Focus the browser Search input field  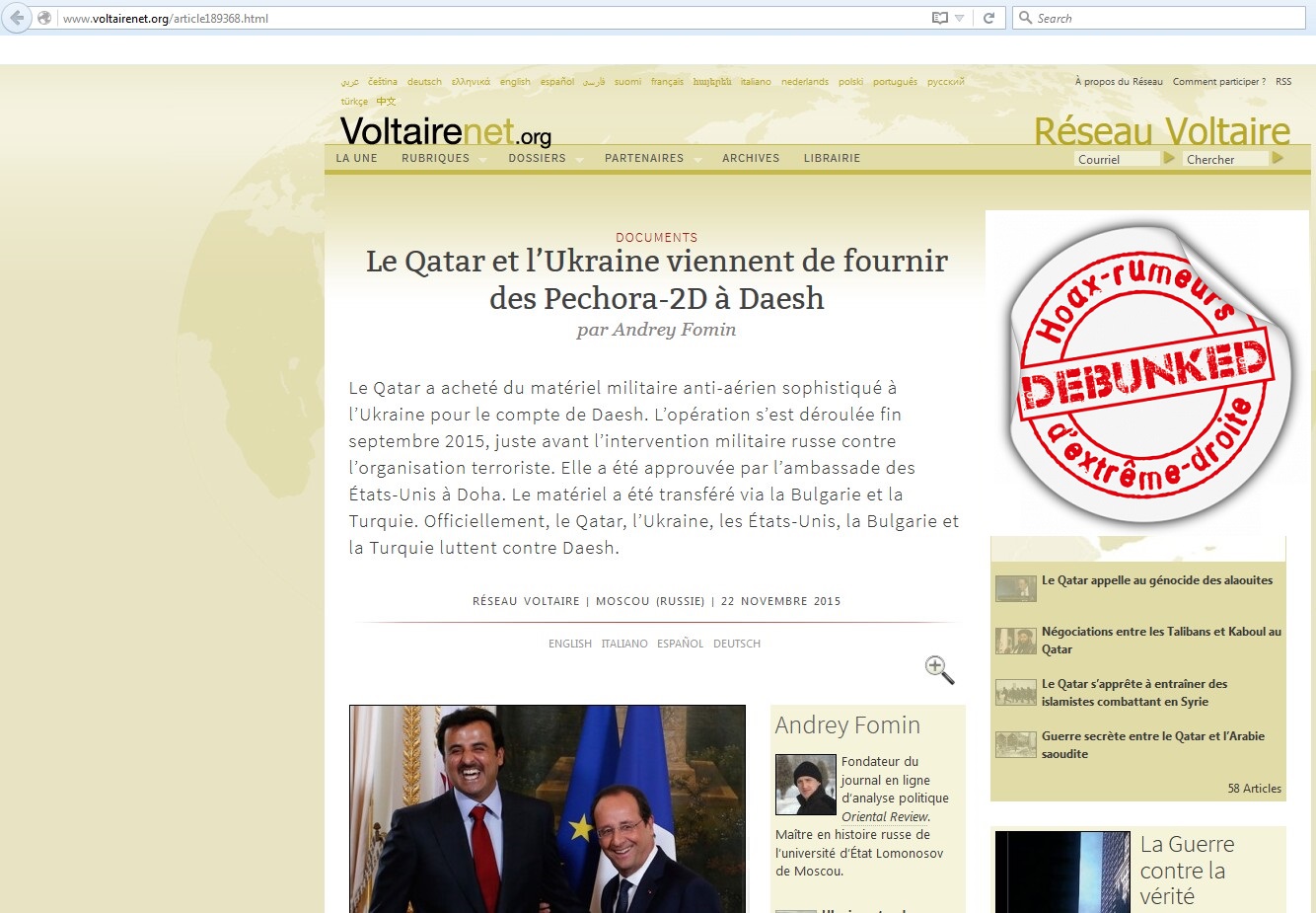coord(1158,18)
